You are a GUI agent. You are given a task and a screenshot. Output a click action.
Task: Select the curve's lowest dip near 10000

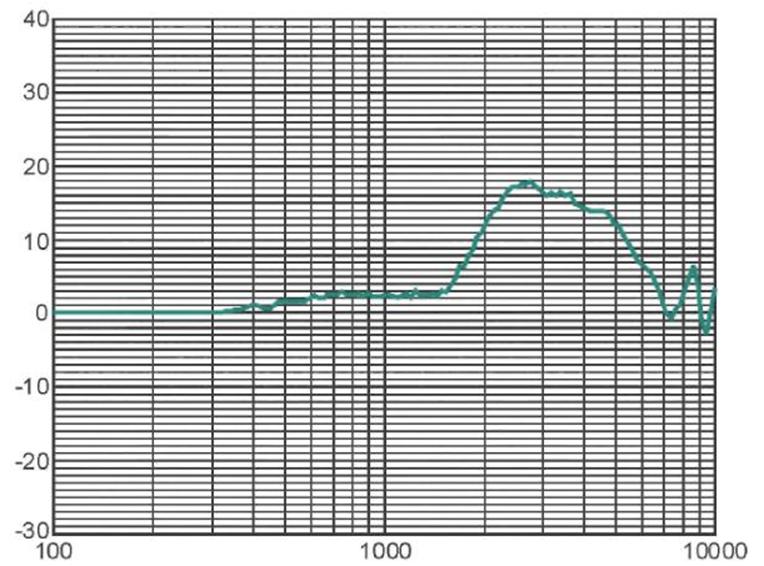(x=706, y=331)
